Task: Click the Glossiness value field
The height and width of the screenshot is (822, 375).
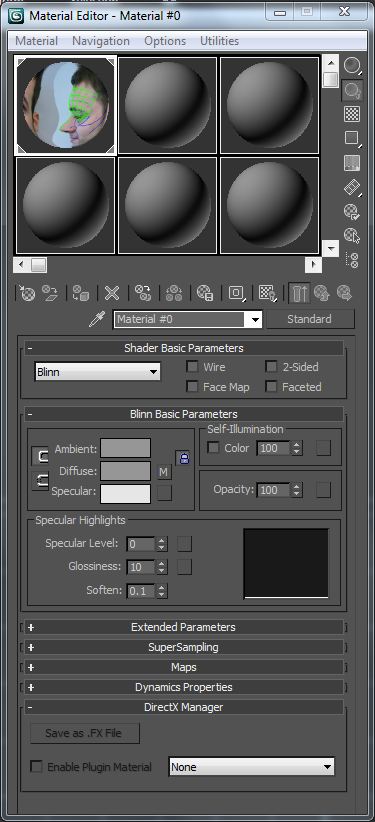Action: pos(141,567)
